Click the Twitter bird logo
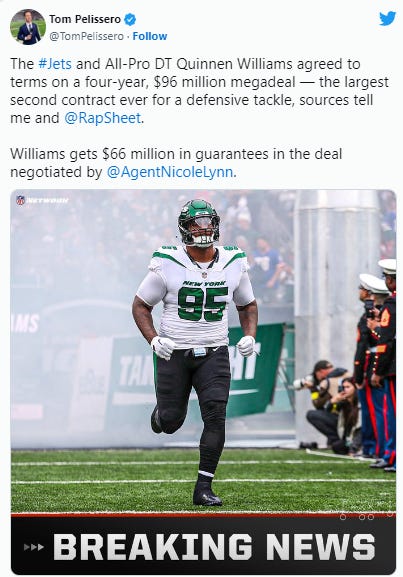Viewport: 403px width, 577px height. click(x=388, y=18)
